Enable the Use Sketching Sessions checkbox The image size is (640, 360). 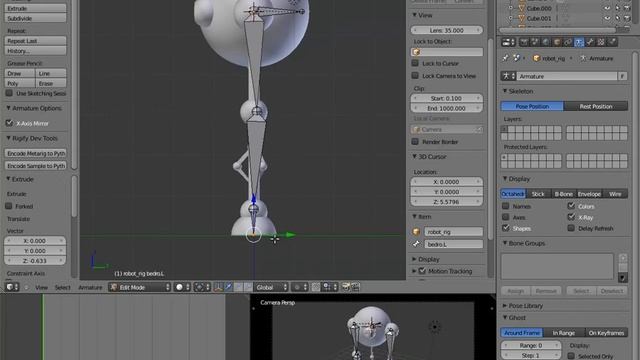9,93
